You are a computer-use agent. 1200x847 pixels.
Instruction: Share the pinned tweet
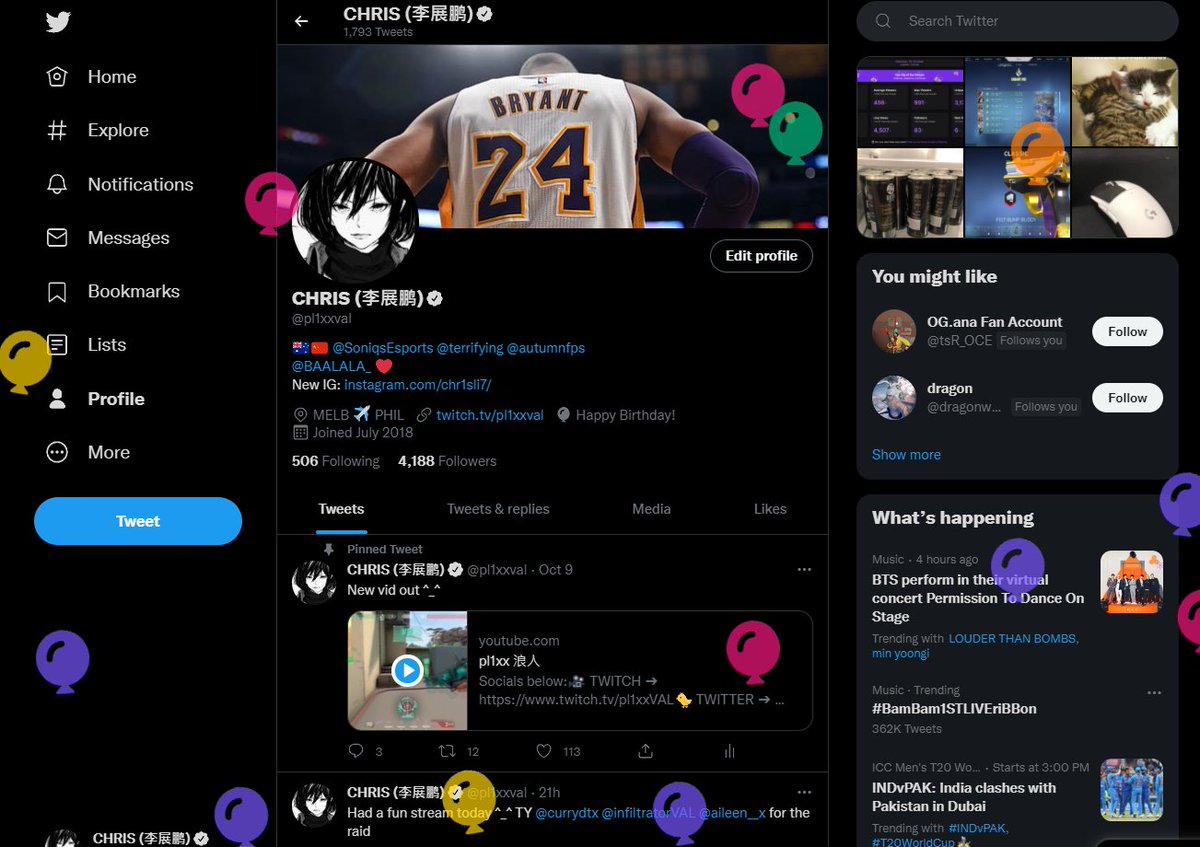646,751
